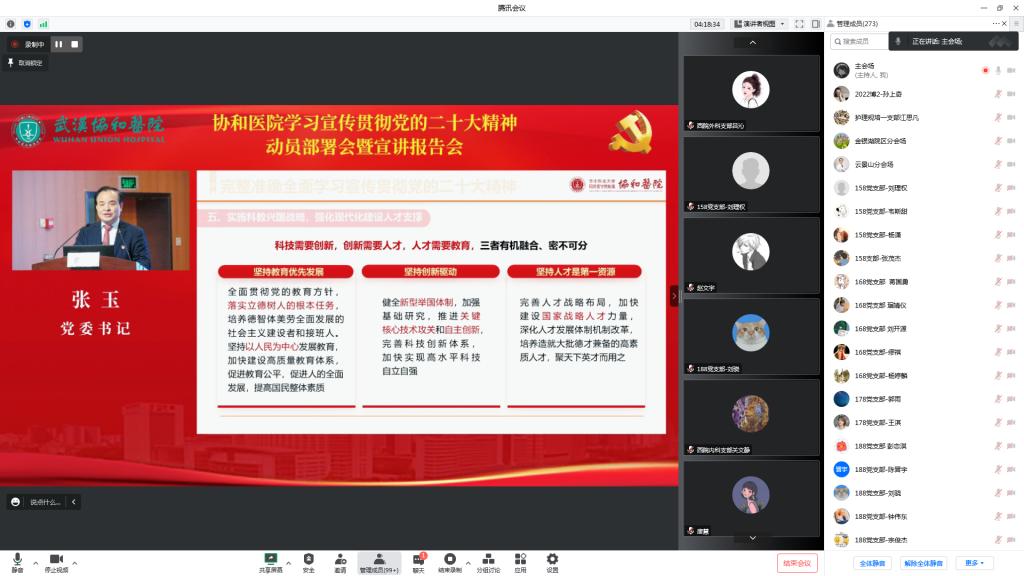Open the chat with unread badge

pyautogui.click(x=419, y=559)
